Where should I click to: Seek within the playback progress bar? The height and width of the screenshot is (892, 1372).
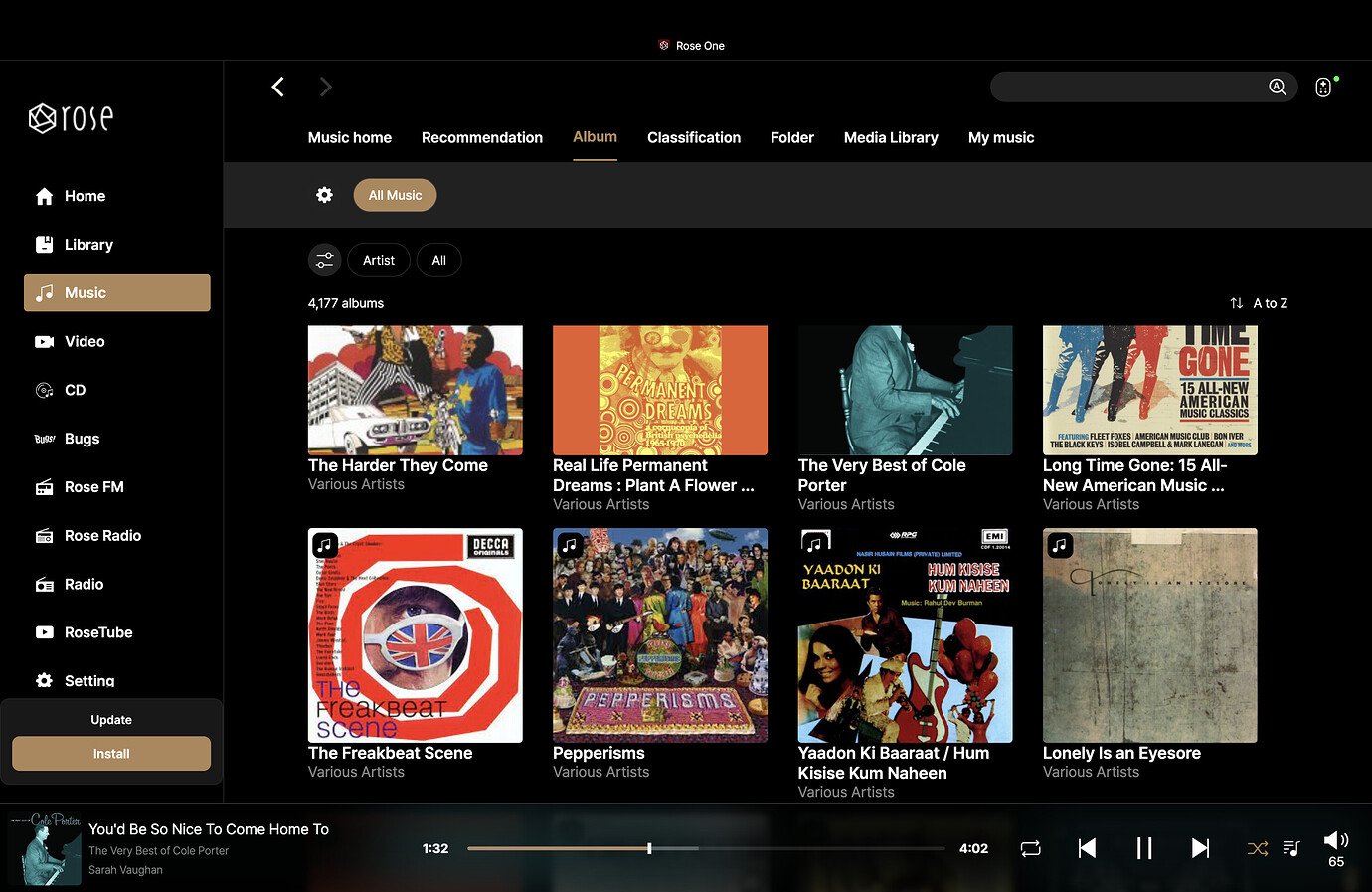pyautogui.click(x=706, y=848)
